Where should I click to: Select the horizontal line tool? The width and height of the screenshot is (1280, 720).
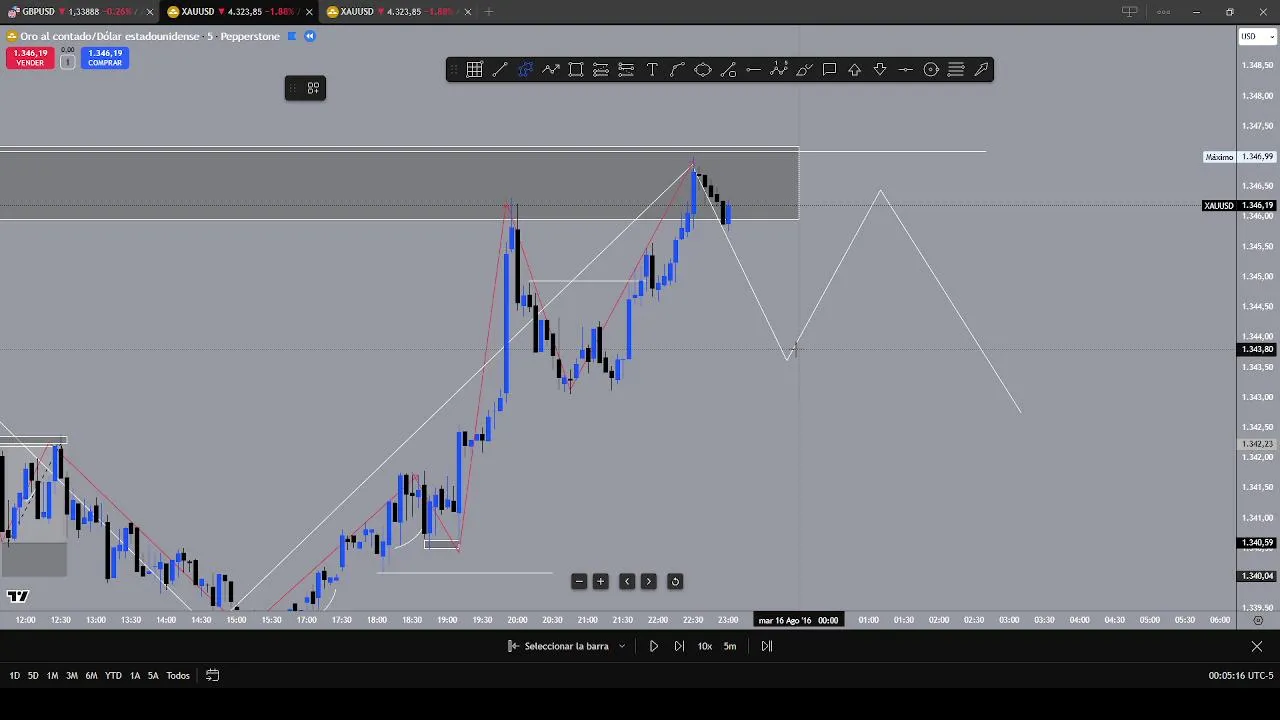pyautogui.click(x=753, y=69)
